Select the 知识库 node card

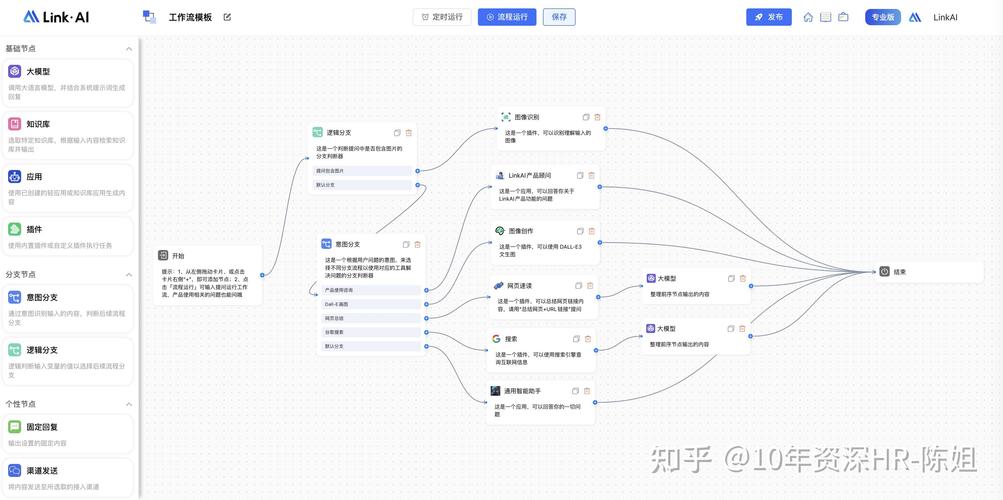(68, 136)
